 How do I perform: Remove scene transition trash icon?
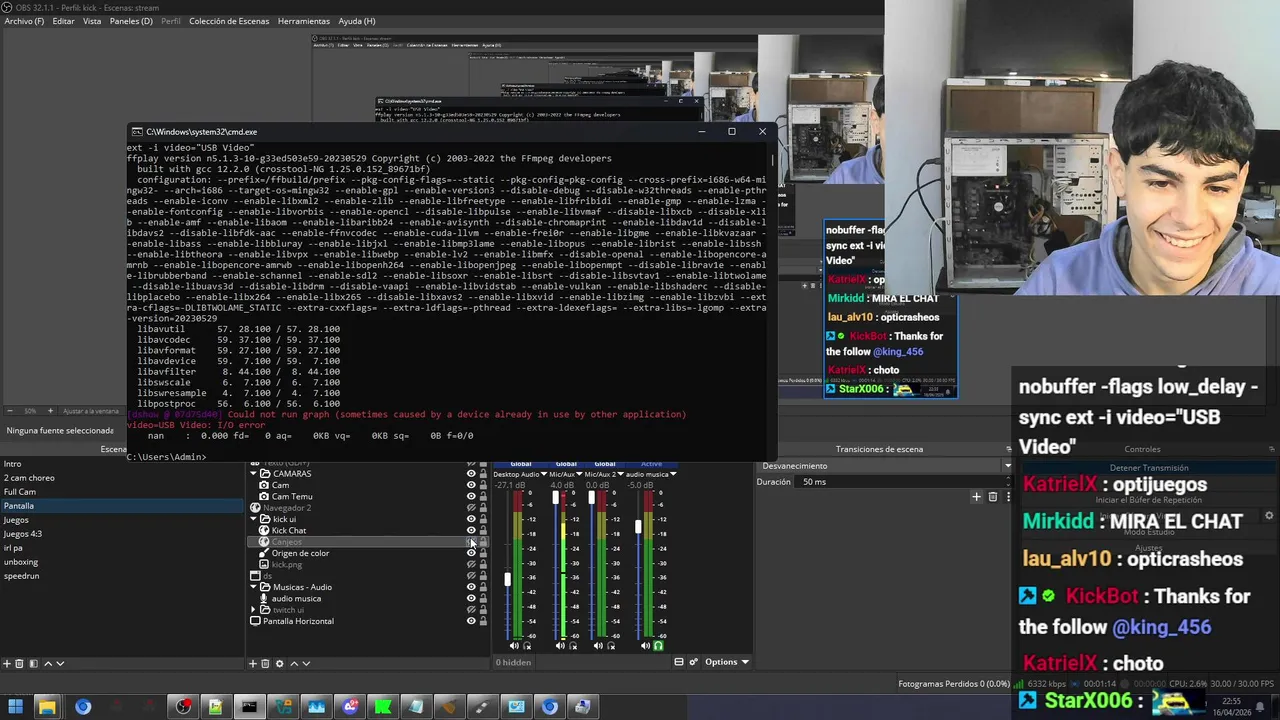pyautogui.click(x=993, y=497)
